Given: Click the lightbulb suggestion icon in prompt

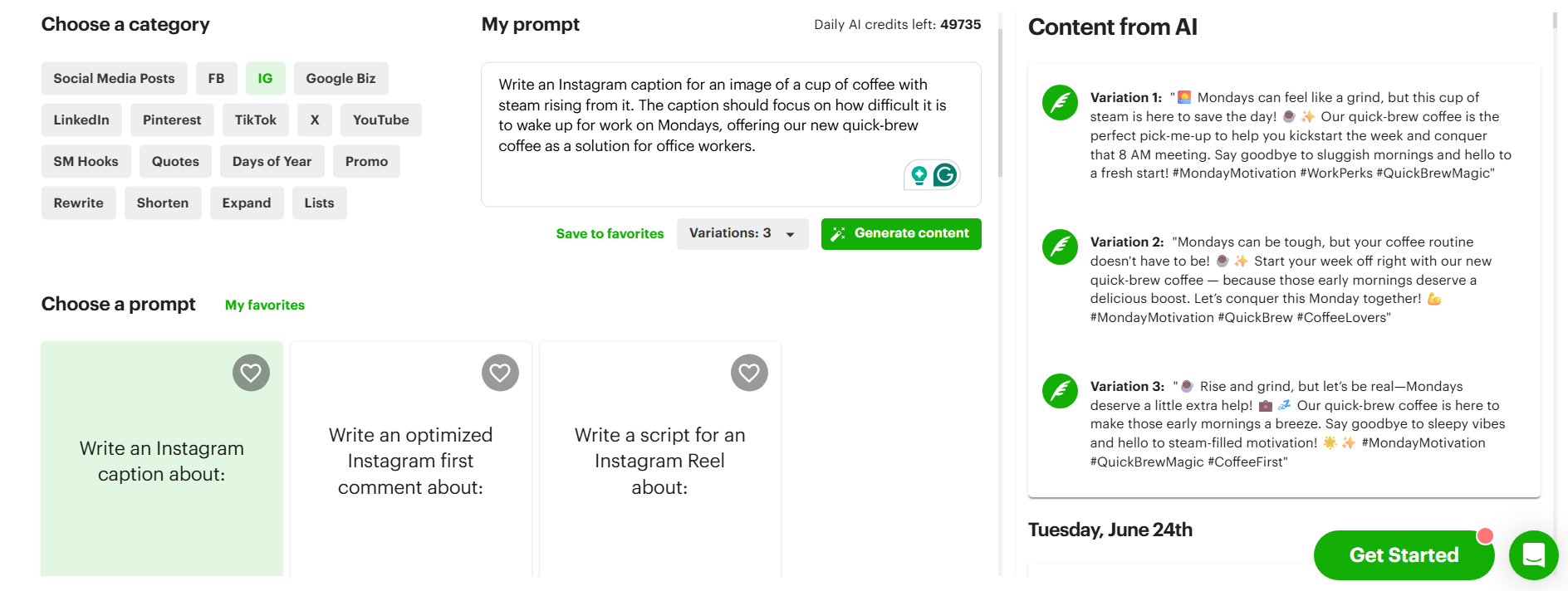Looking at the screenshot, I should (x=919, y=175).
